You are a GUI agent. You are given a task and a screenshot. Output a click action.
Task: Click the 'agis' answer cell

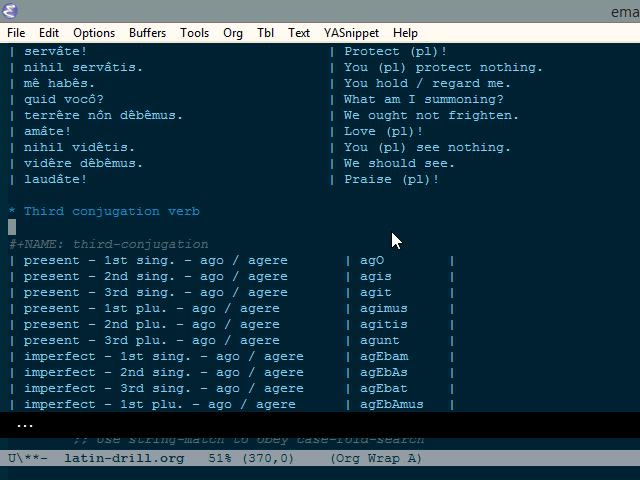(x=376, y=276)
